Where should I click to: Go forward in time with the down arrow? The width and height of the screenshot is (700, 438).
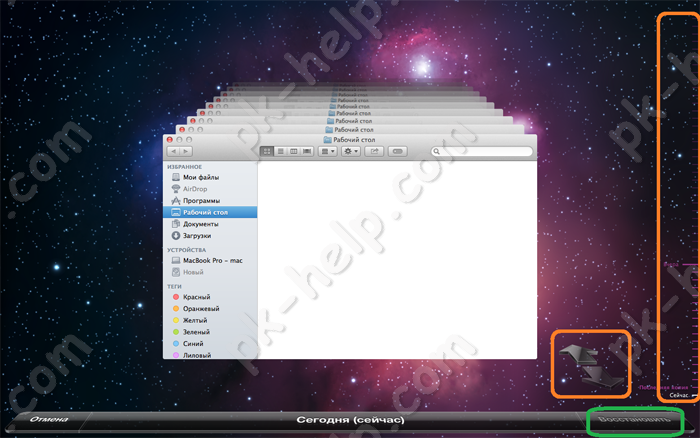[x=603, y=376]
